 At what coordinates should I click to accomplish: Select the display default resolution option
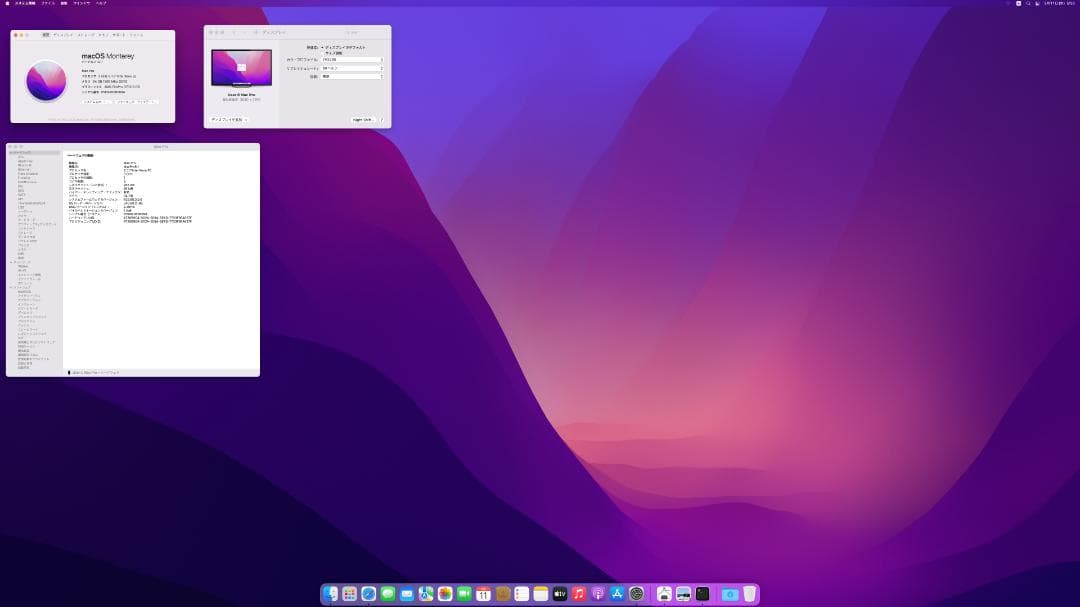(x=321, y=47)
